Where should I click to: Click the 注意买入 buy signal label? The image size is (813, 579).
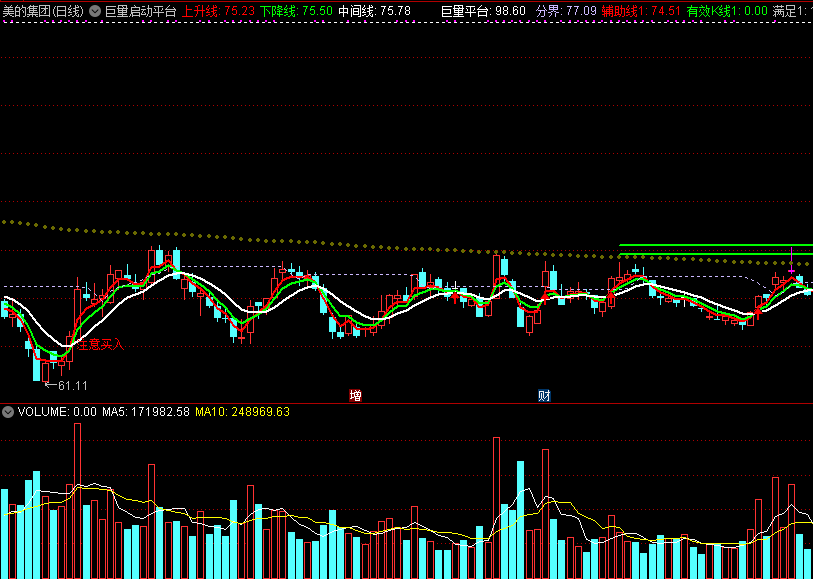(101, 345)
